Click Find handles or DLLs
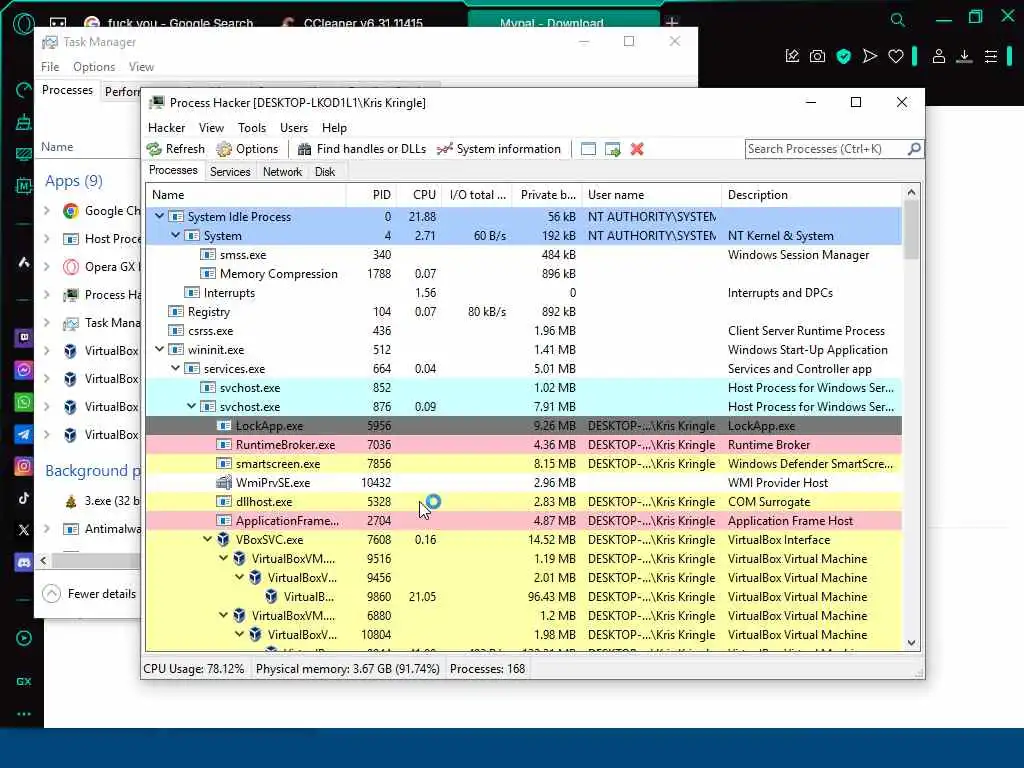 (x=362, y=149)
